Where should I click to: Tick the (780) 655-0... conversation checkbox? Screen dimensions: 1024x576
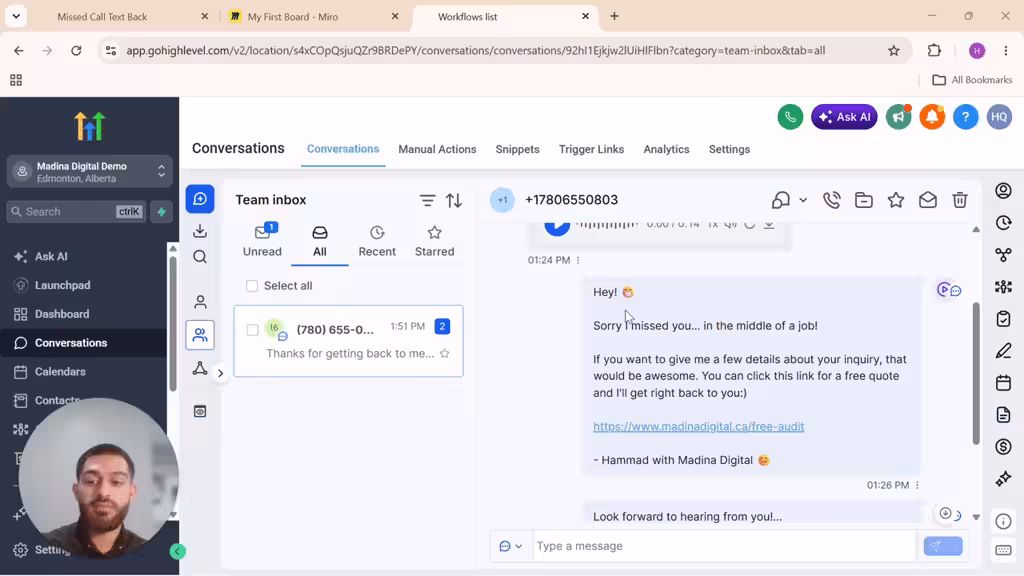252,330
